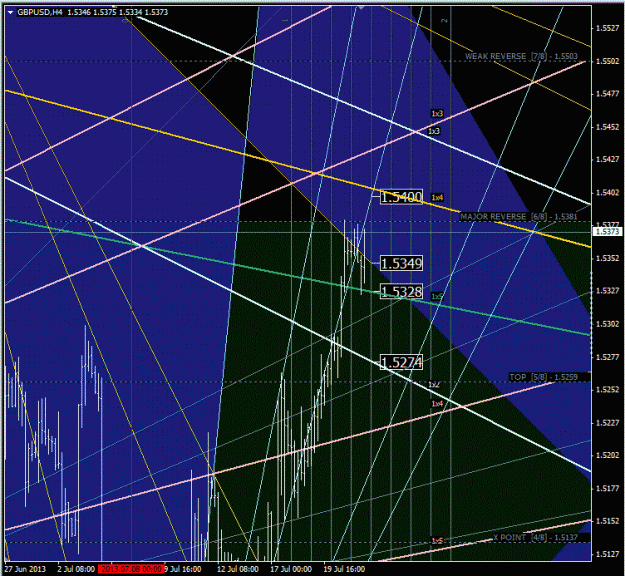Click the green 1x8 label beside 1.5328
Viewport: 625px width, 576px height.
click(437, 296)
